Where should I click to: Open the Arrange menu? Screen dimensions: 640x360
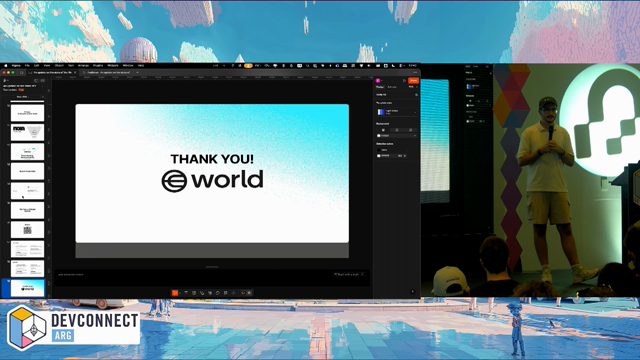[x=83, y=65]
